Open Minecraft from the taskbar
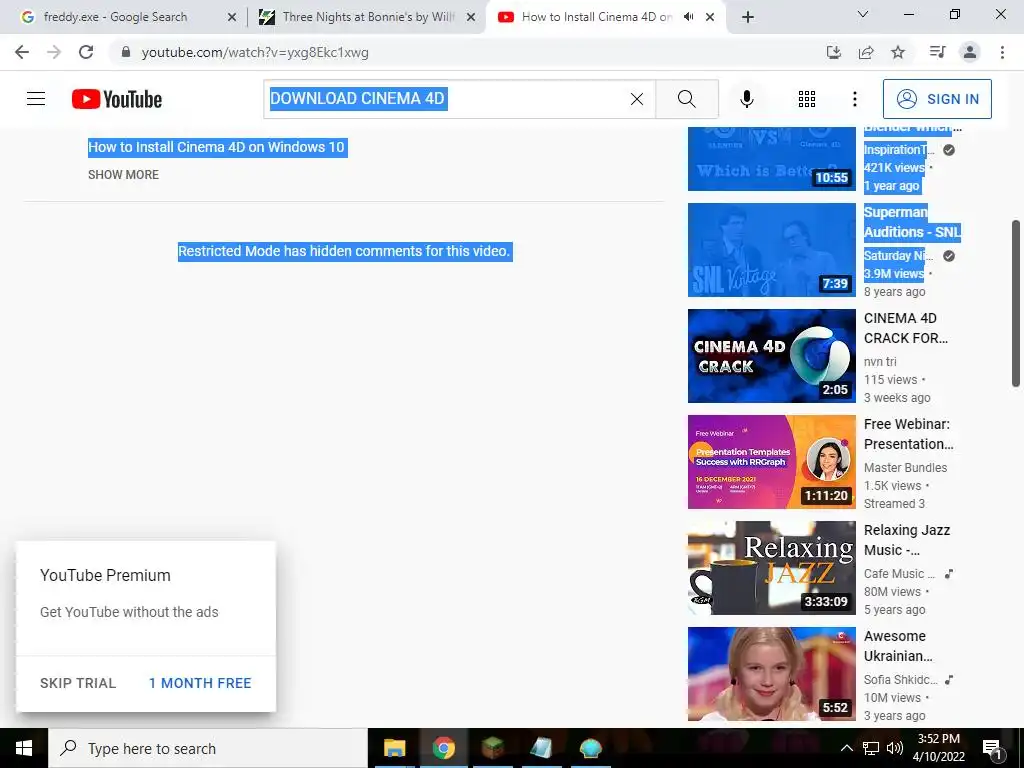 492,748
